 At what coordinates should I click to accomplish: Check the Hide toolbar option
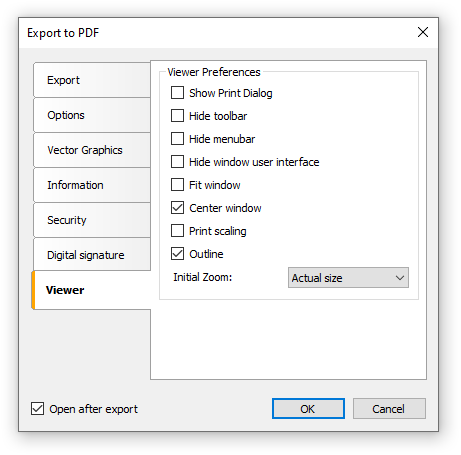[x=177, y=116]
